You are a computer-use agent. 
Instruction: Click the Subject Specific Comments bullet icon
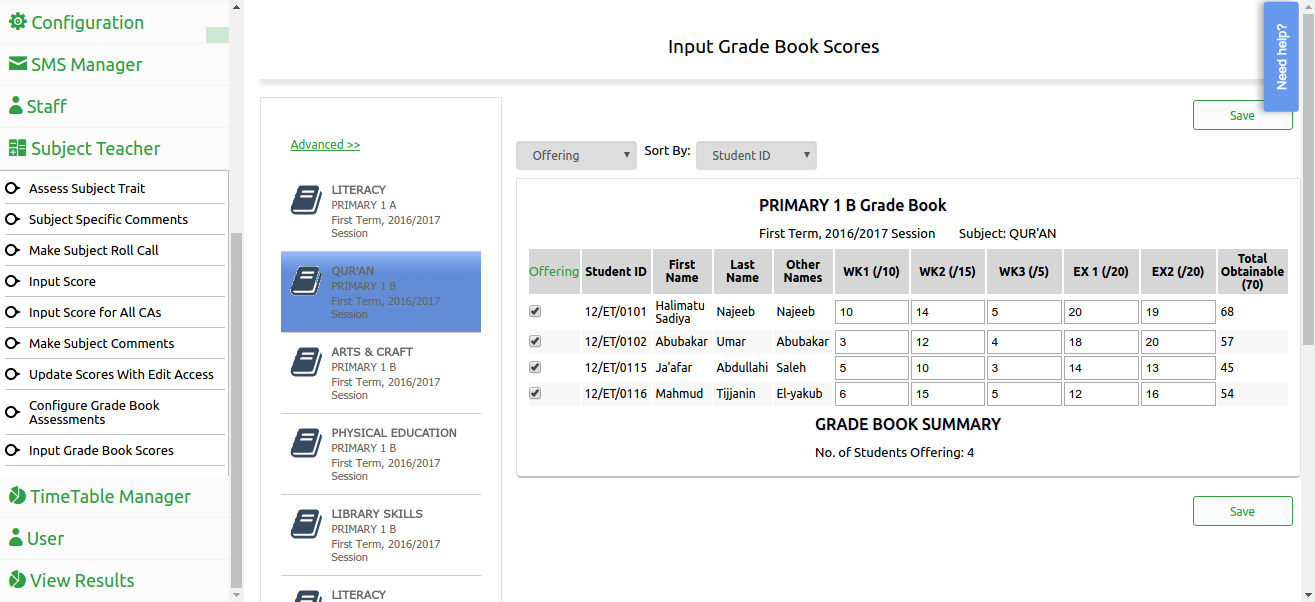tap(13, 219)
